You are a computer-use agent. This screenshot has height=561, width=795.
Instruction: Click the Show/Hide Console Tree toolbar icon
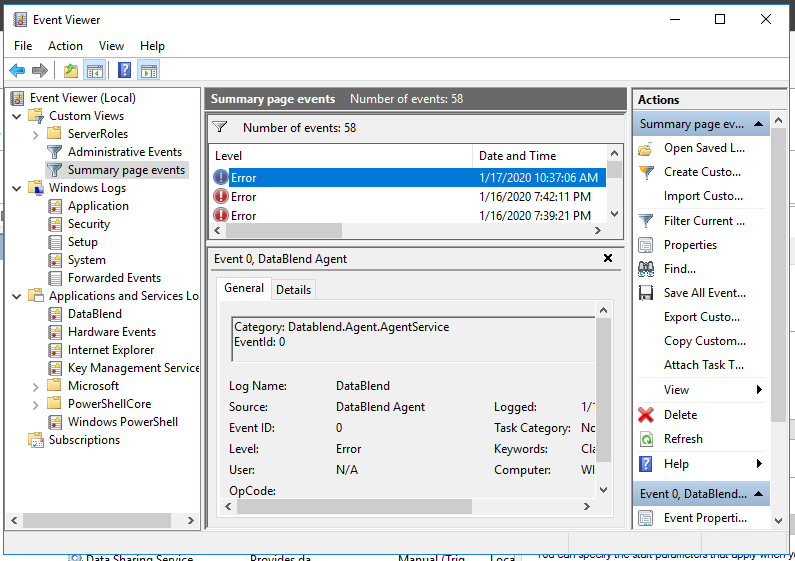tap(95, 71)
